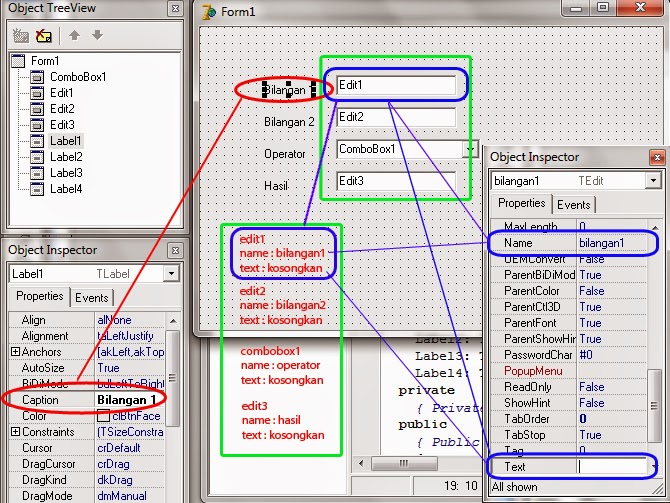Select the PasswordChar value #0

612,355
